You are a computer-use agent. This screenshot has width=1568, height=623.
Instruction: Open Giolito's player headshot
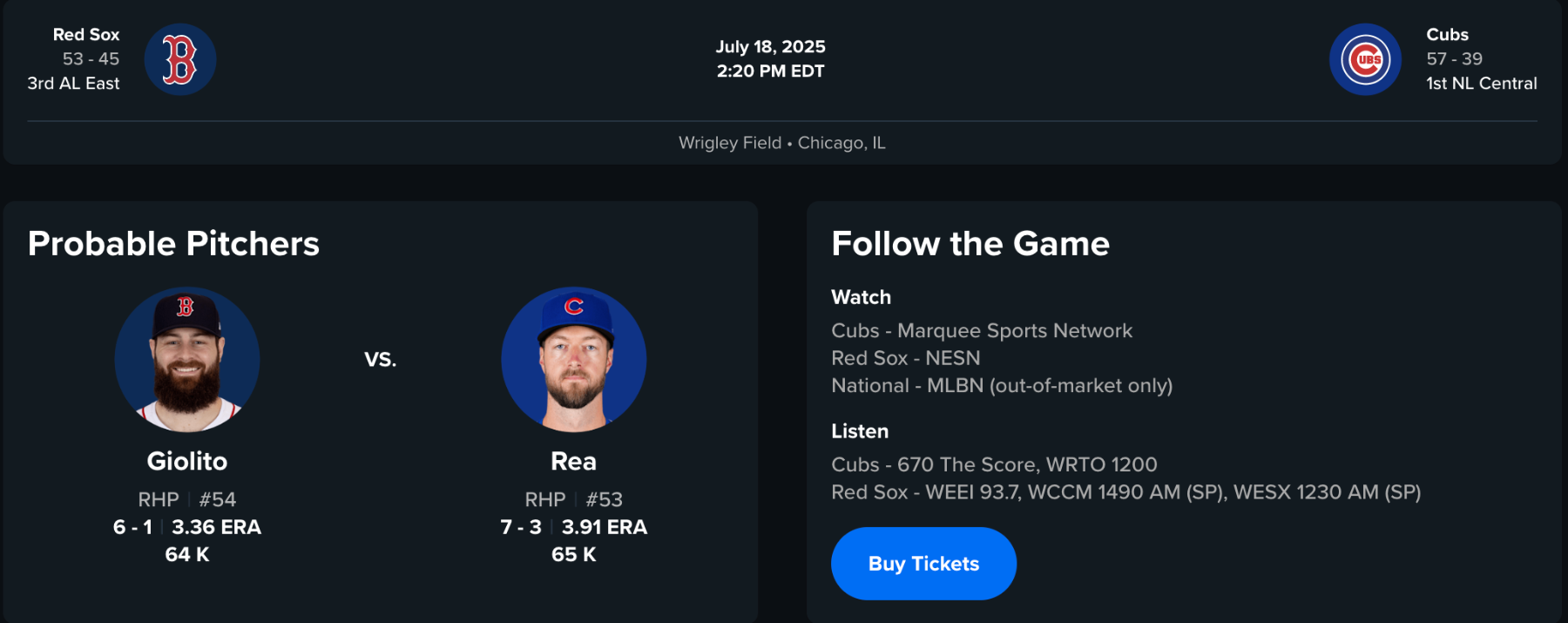pos(187,359)
